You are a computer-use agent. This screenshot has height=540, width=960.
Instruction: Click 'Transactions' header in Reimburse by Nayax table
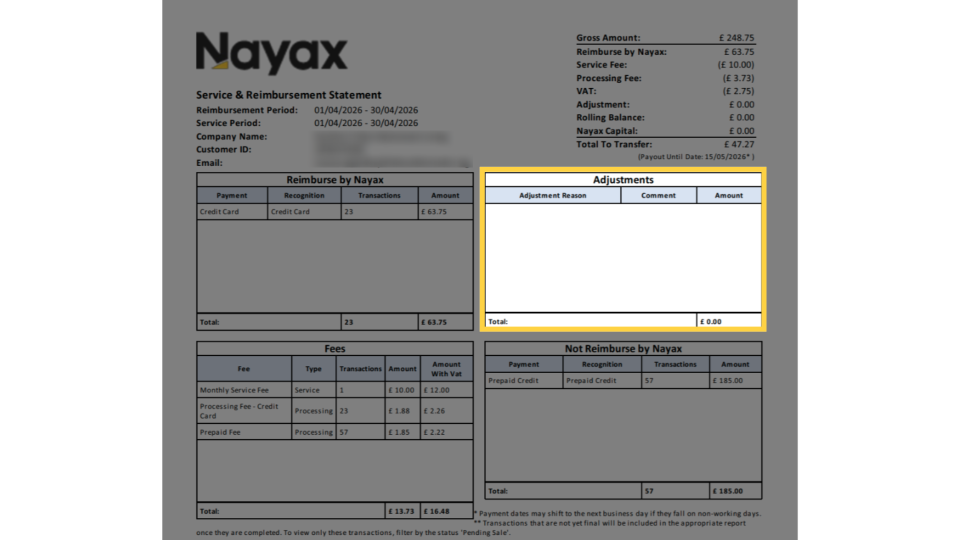click(x=379, y=195)
